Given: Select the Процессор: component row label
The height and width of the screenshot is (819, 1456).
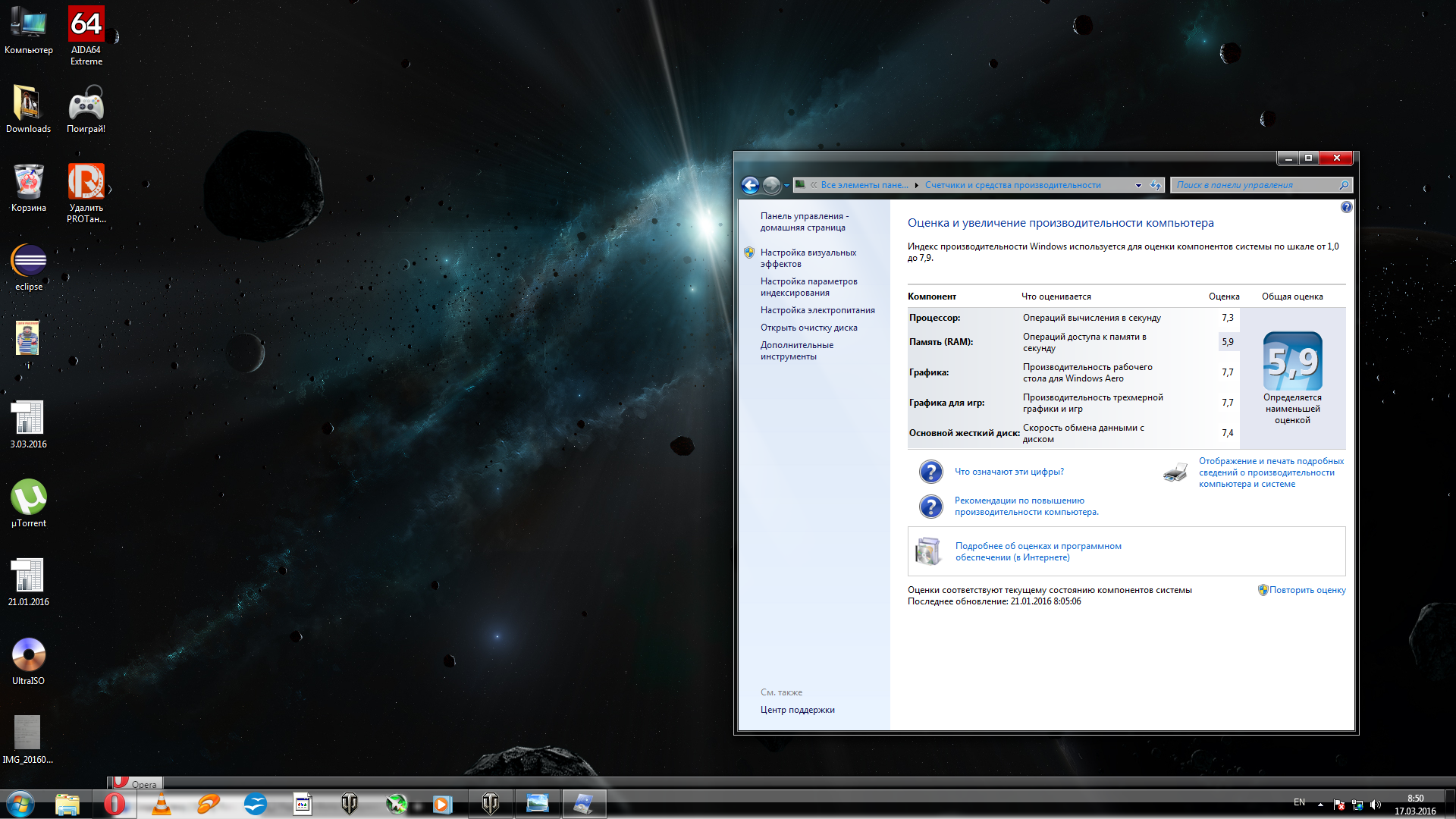Looking at the screenshot, I should point(934,318).
